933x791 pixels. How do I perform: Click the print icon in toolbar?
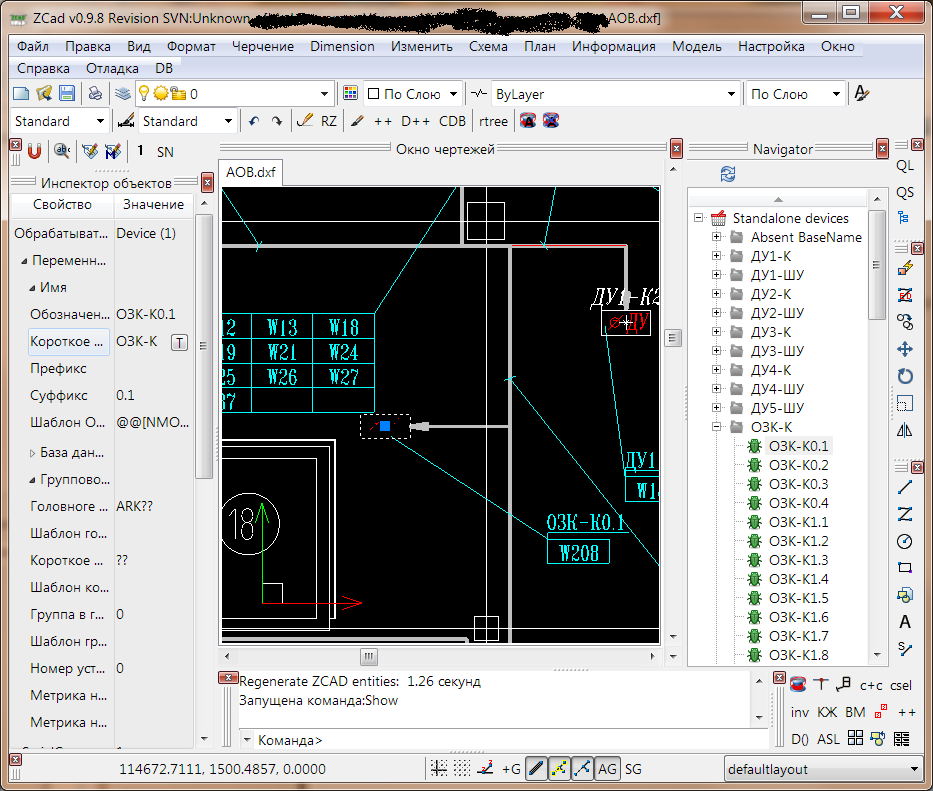(95, 94)
